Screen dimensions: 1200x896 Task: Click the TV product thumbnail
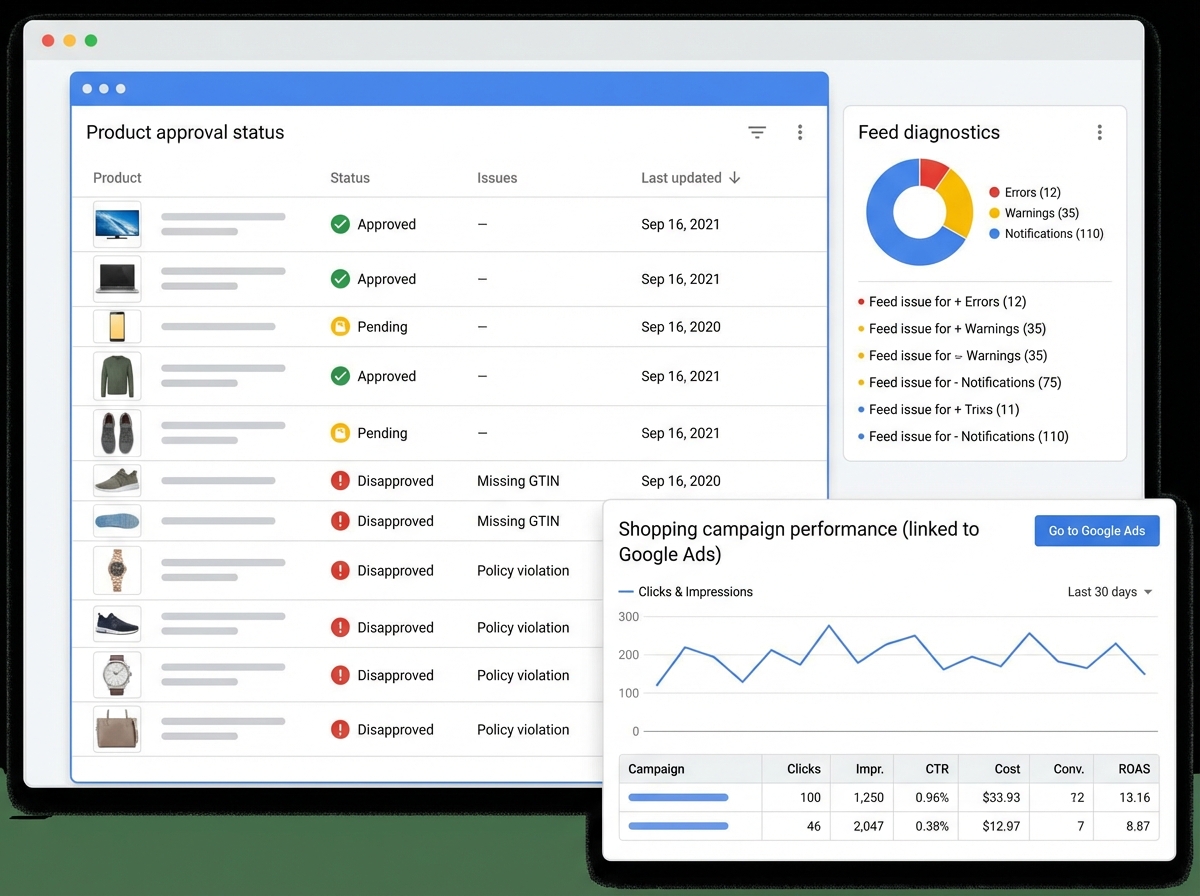tap(117, 224)
